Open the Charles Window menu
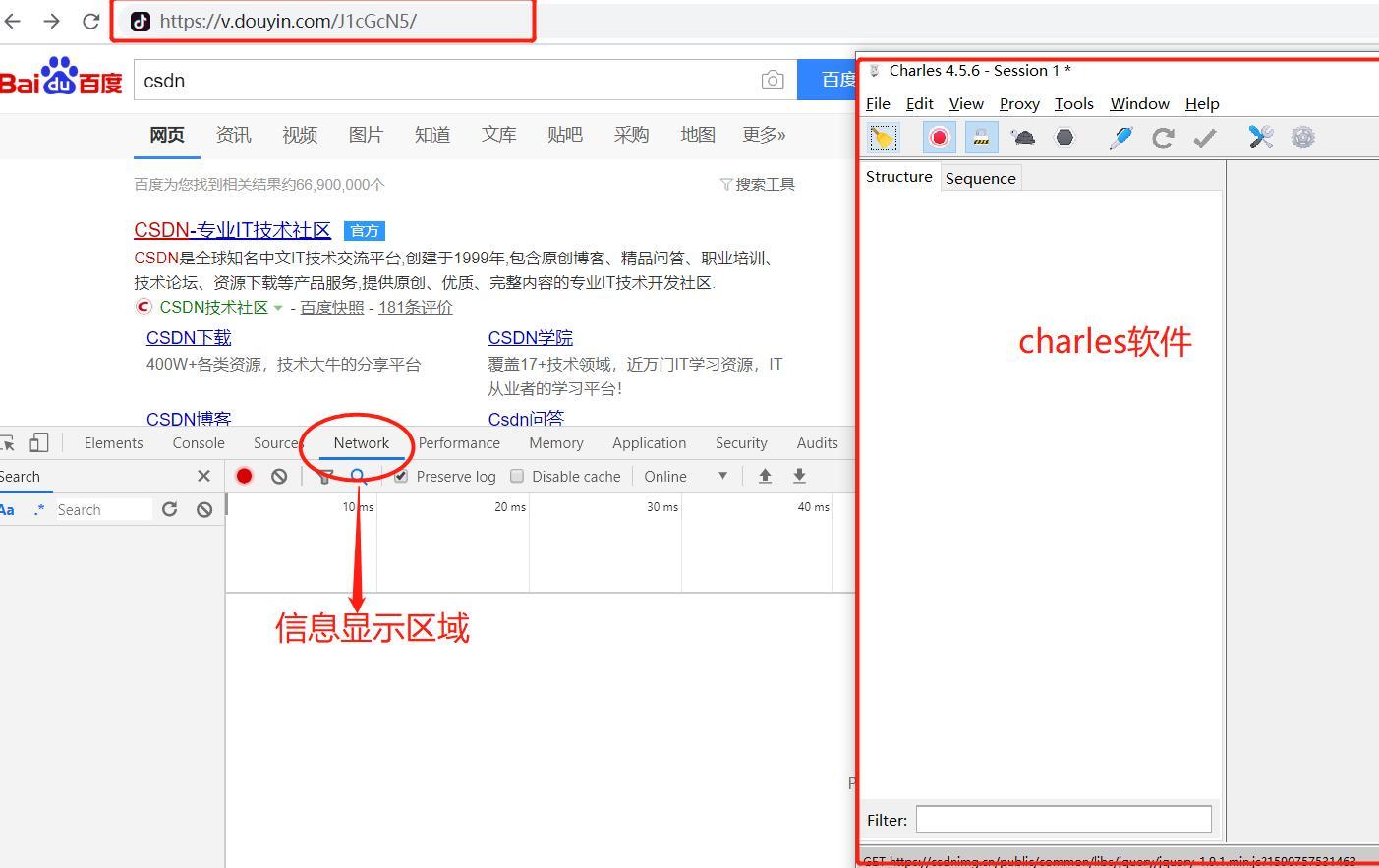This screenshot has width=1379, height=868. pyautogui.click(x=1139, y=103)
